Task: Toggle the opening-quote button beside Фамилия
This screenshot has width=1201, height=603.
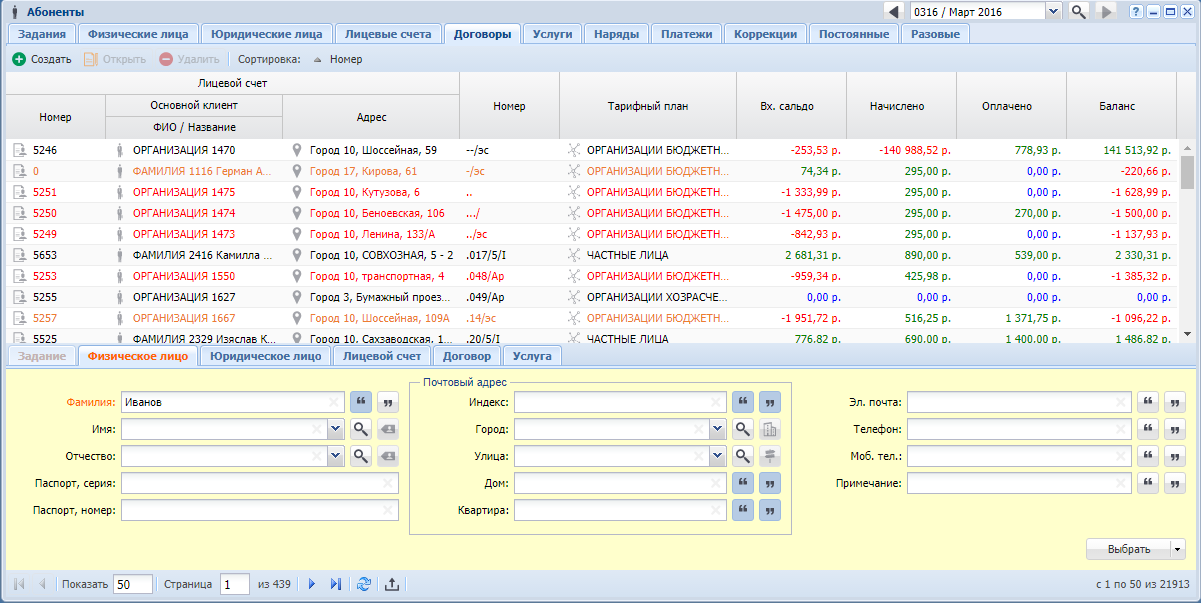Action: (361, 402)
